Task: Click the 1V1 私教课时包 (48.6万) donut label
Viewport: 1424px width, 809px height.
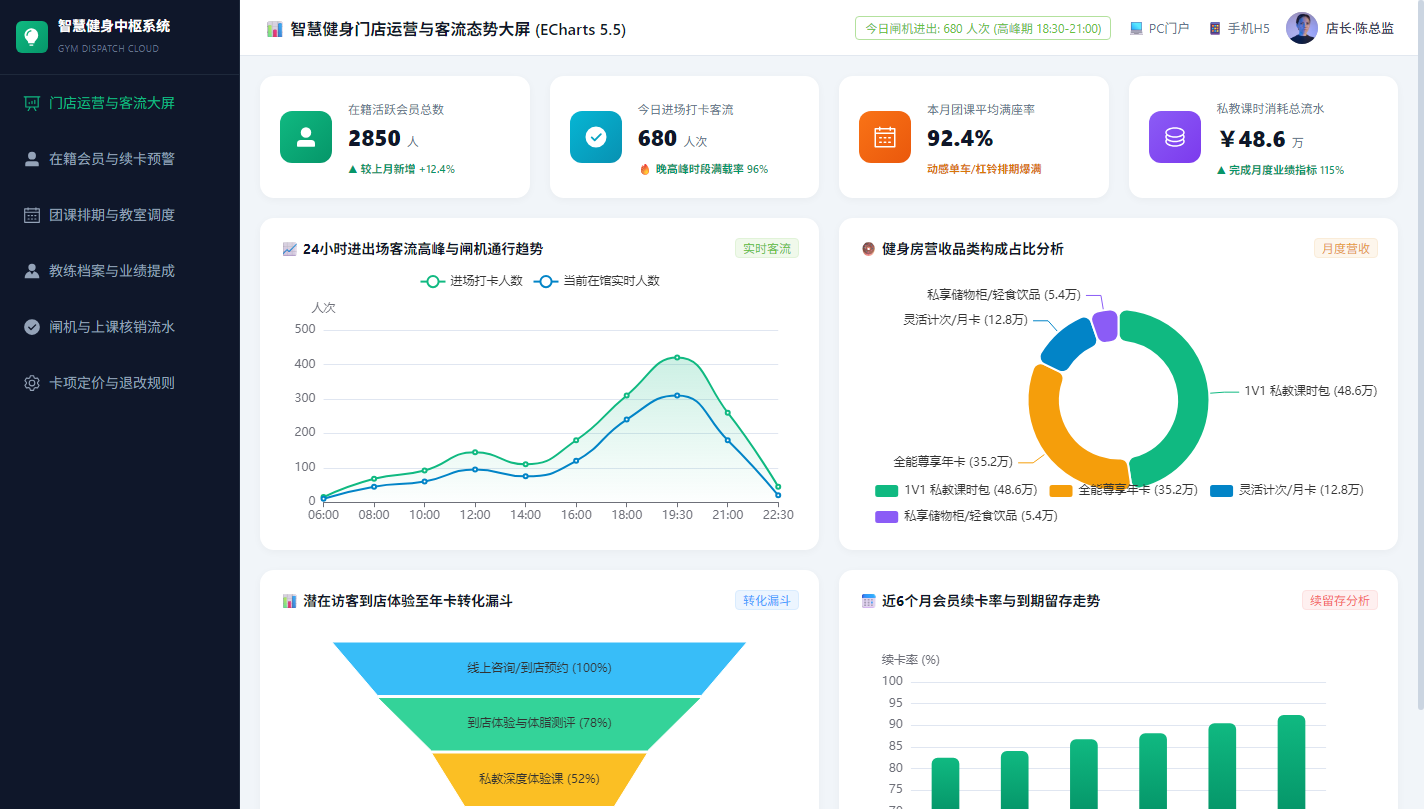Action: [x=1310, y=392]
